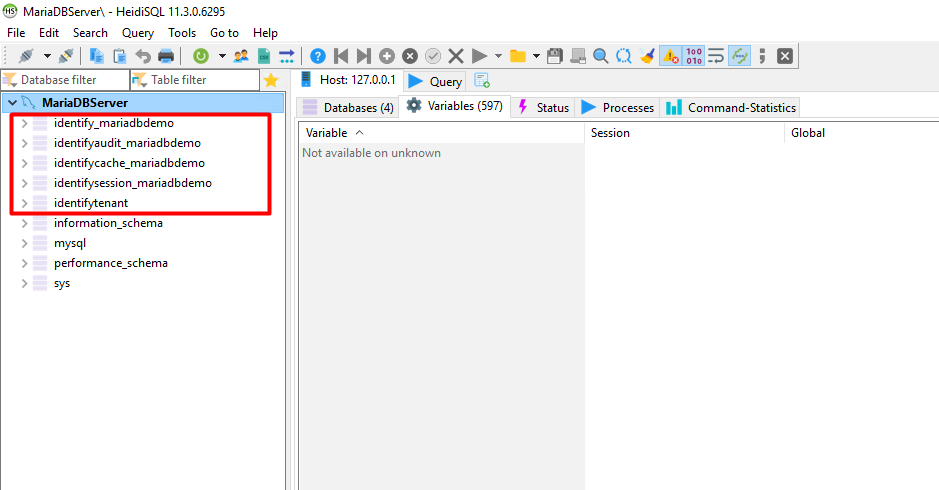Click the Undo arrow icon
Image resolution: width=939 pixels, height=490 pixels.
pyautogui.click(x=143, y=56)
